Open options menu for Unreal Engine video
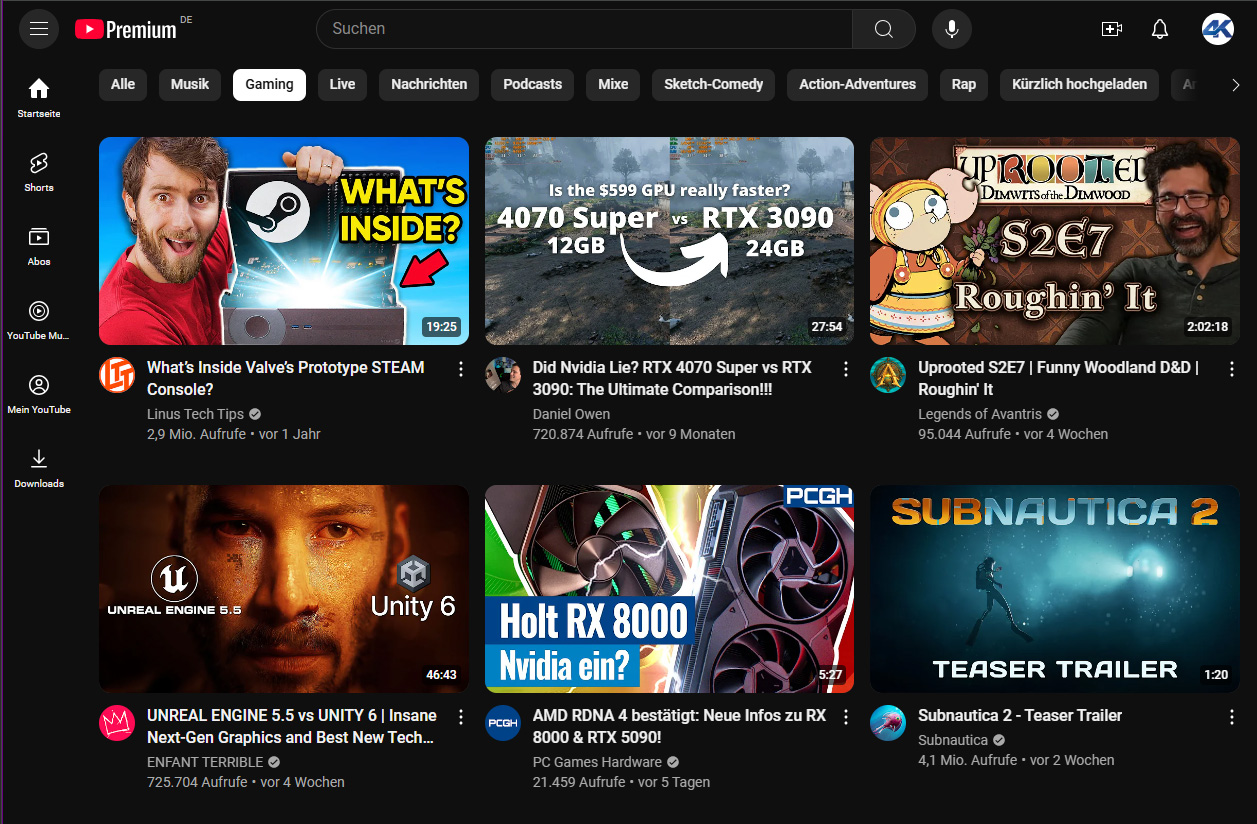This screenshot has height=824, width=1257. coord(461,717)
